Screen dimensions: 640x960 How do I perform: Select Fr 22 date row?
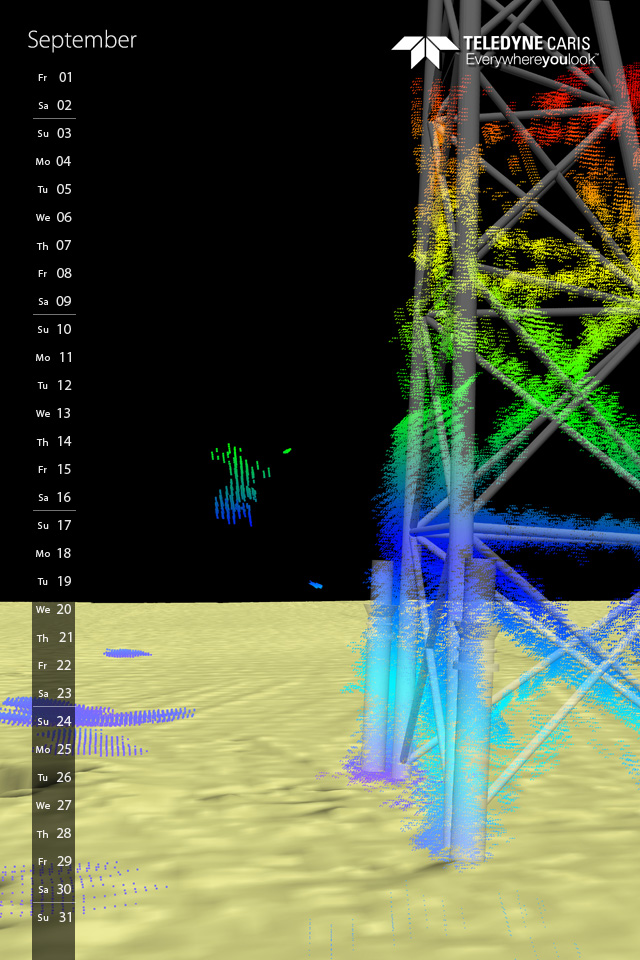(54, 666)
